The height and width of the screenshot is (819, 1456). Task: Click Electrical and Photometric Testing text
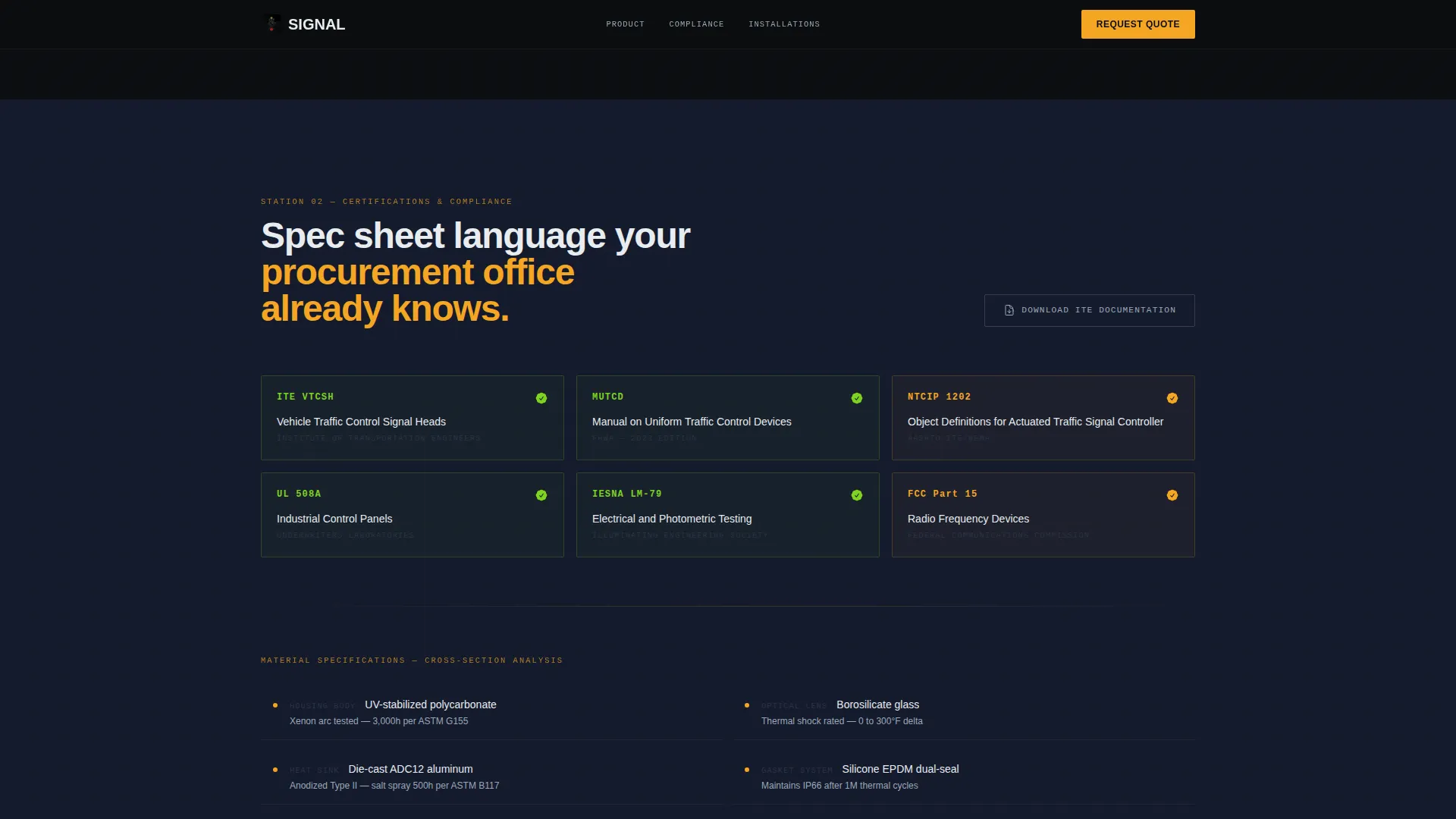pos(672,519)
